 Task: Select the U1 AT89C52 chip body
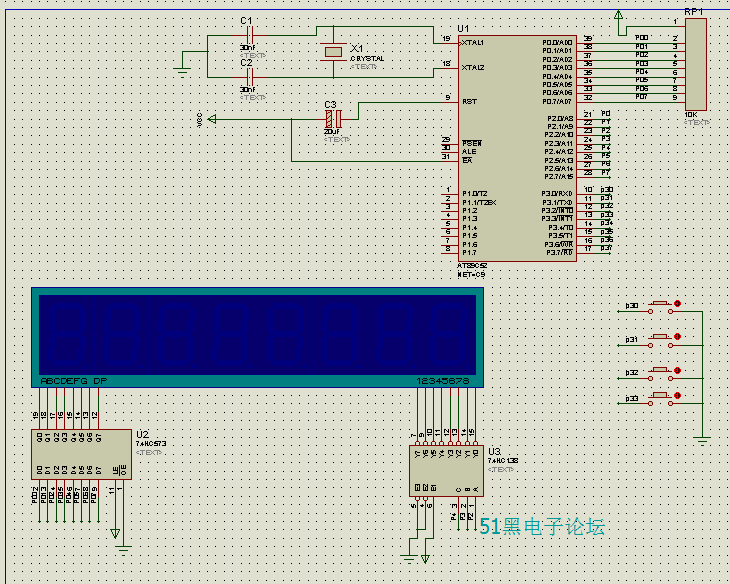(517, 149)
